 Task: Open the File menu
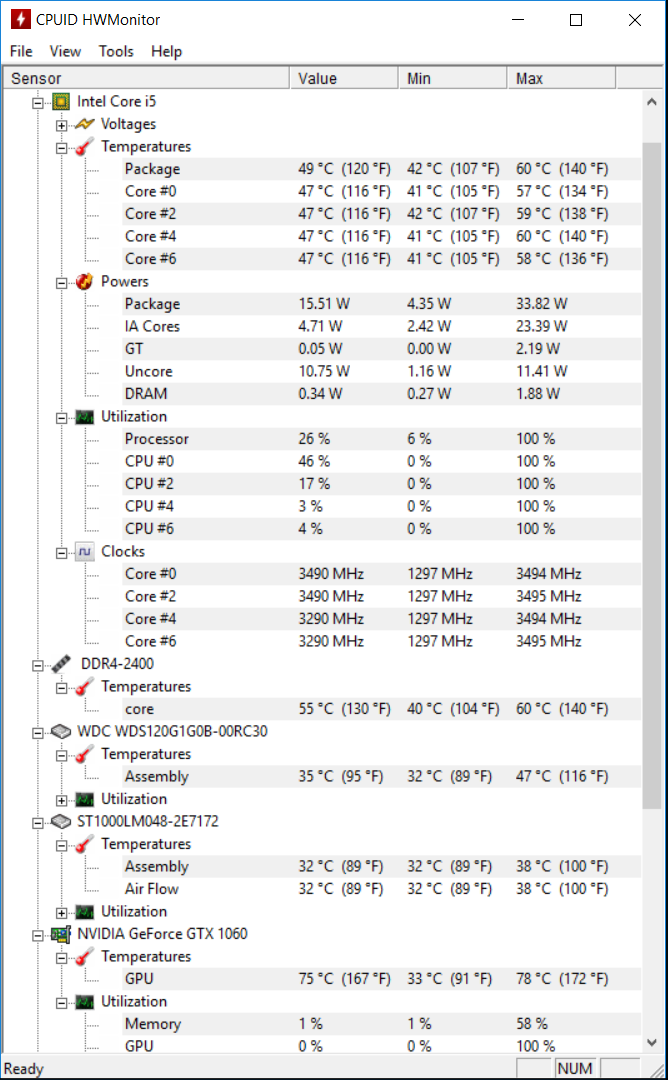[21, 51]
